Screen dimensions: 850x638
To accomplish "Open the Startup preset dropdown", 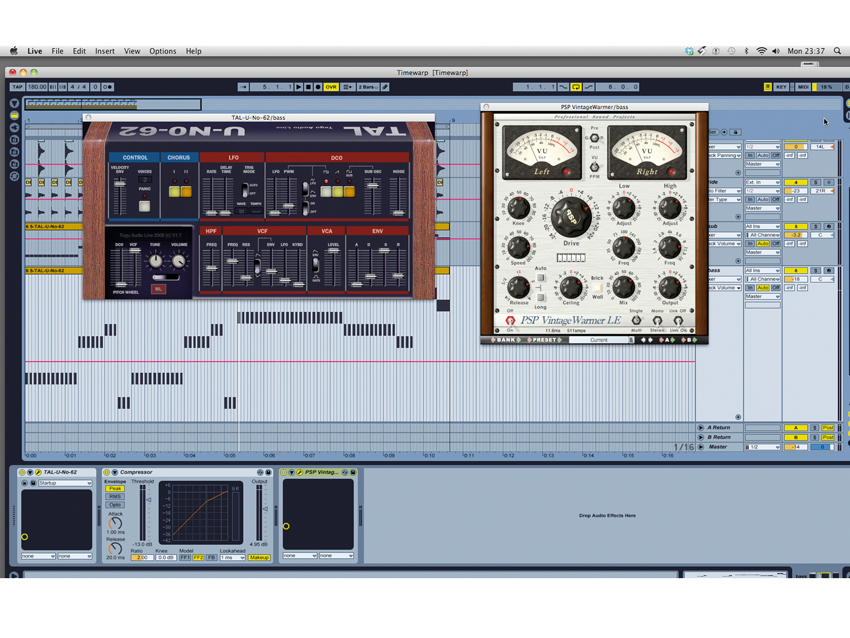I will click(x=65, y=483).
